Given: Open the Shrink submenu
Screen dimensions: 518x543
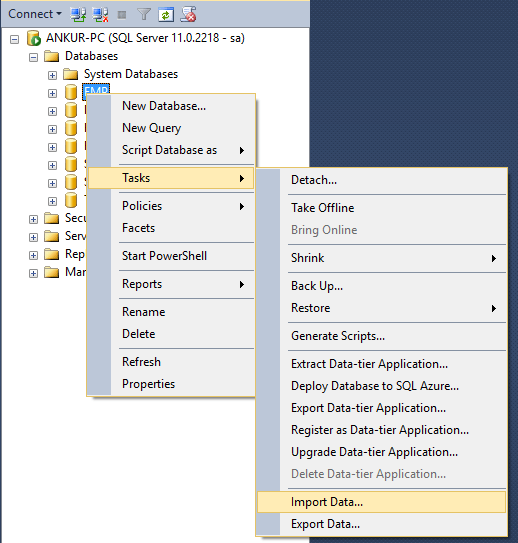Looking at the screenshot, I should click(x=382, y=258).
